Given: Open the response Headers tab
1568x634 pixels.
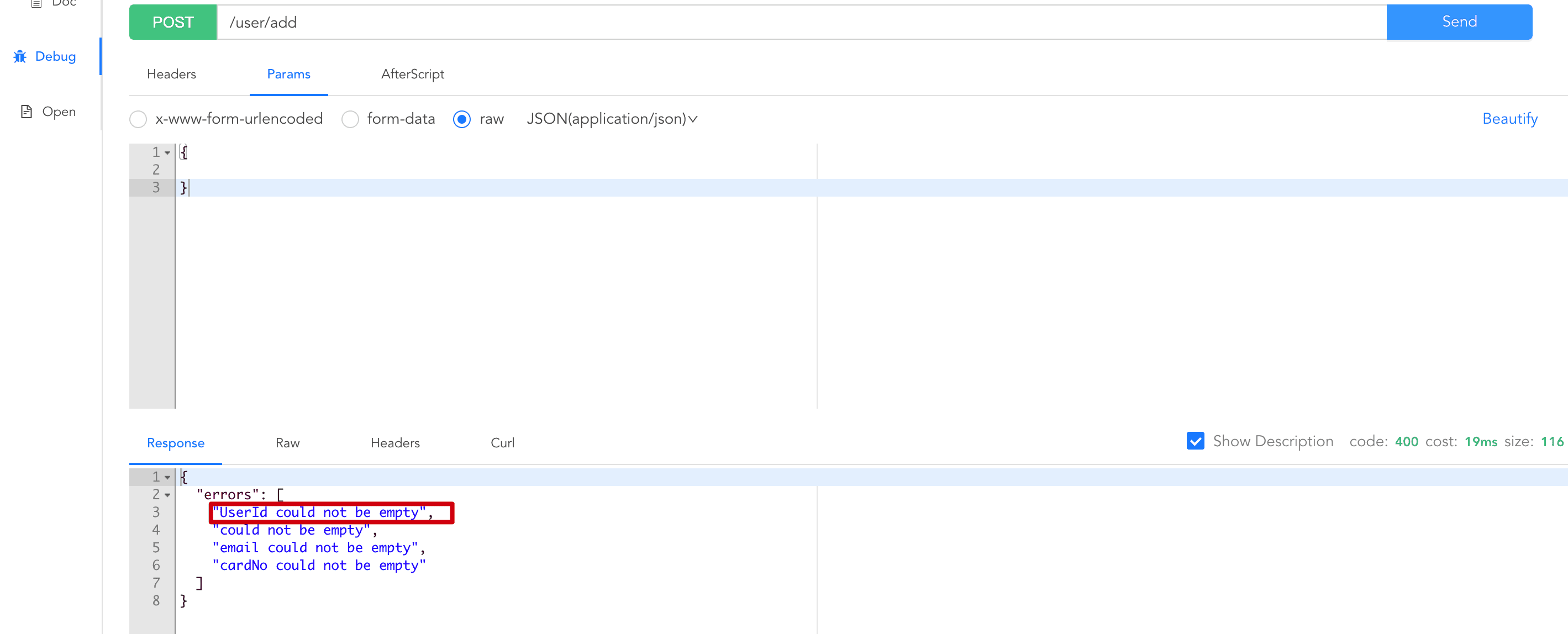Looking at the screenshot, I should [x=395, y=443].
